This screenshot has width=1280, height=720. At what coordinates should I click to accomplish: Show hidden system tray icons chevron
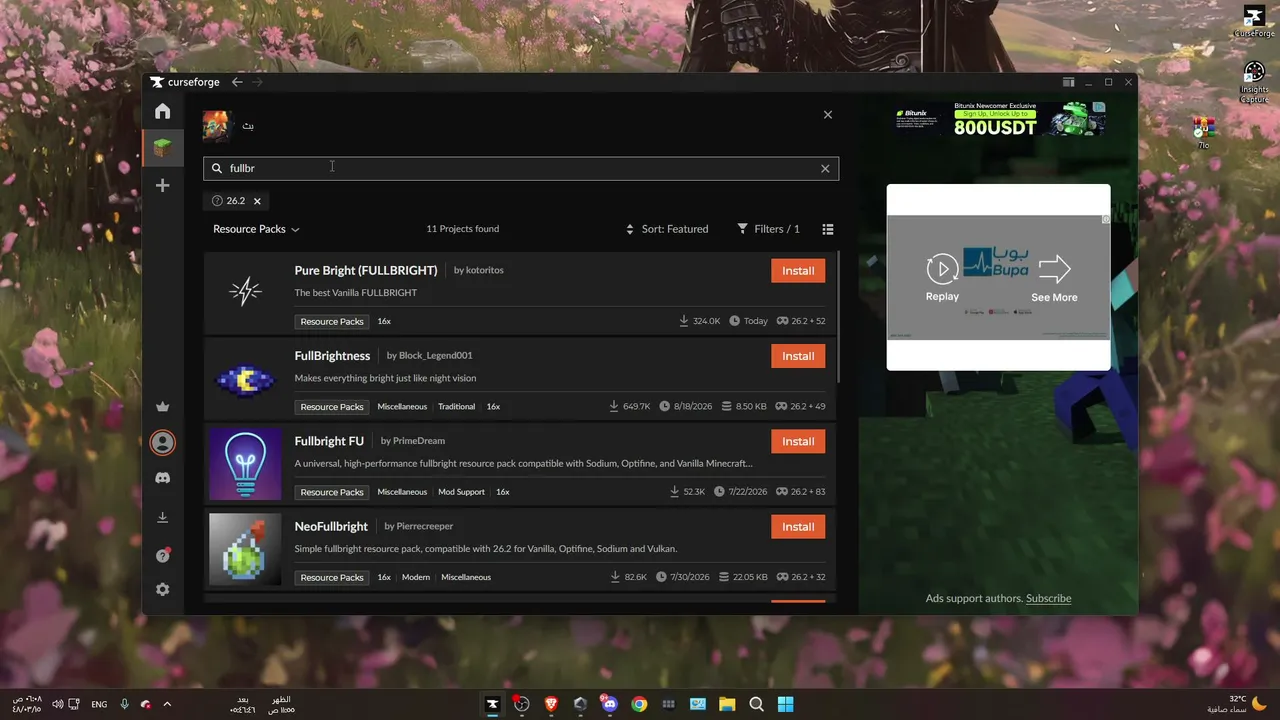click(x=167, y=705)
